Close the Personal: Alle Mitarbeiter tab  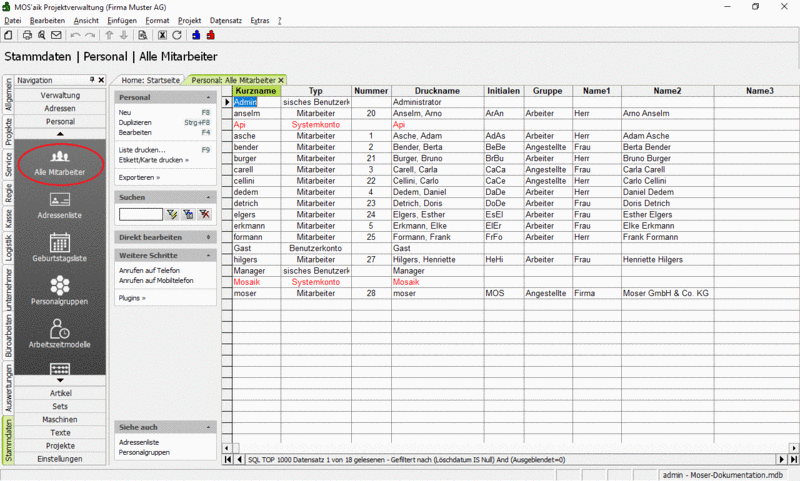click(x=281, y=80)
